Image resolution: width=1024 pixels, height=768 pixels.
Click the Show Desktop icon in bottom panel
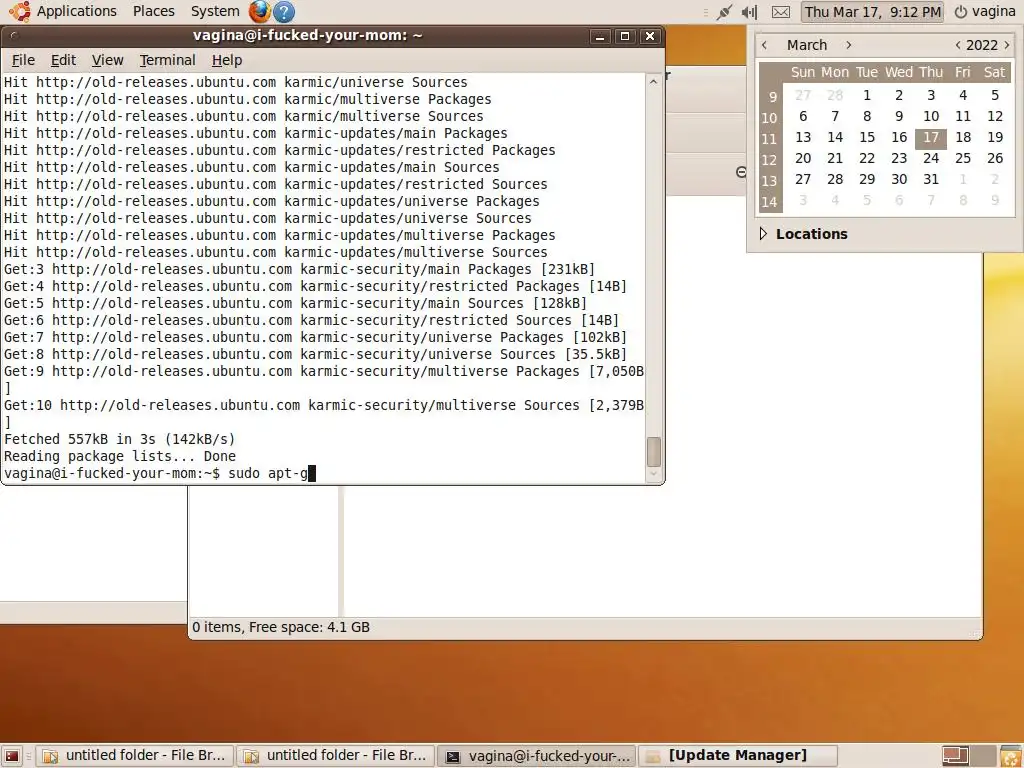pos(12,756)
